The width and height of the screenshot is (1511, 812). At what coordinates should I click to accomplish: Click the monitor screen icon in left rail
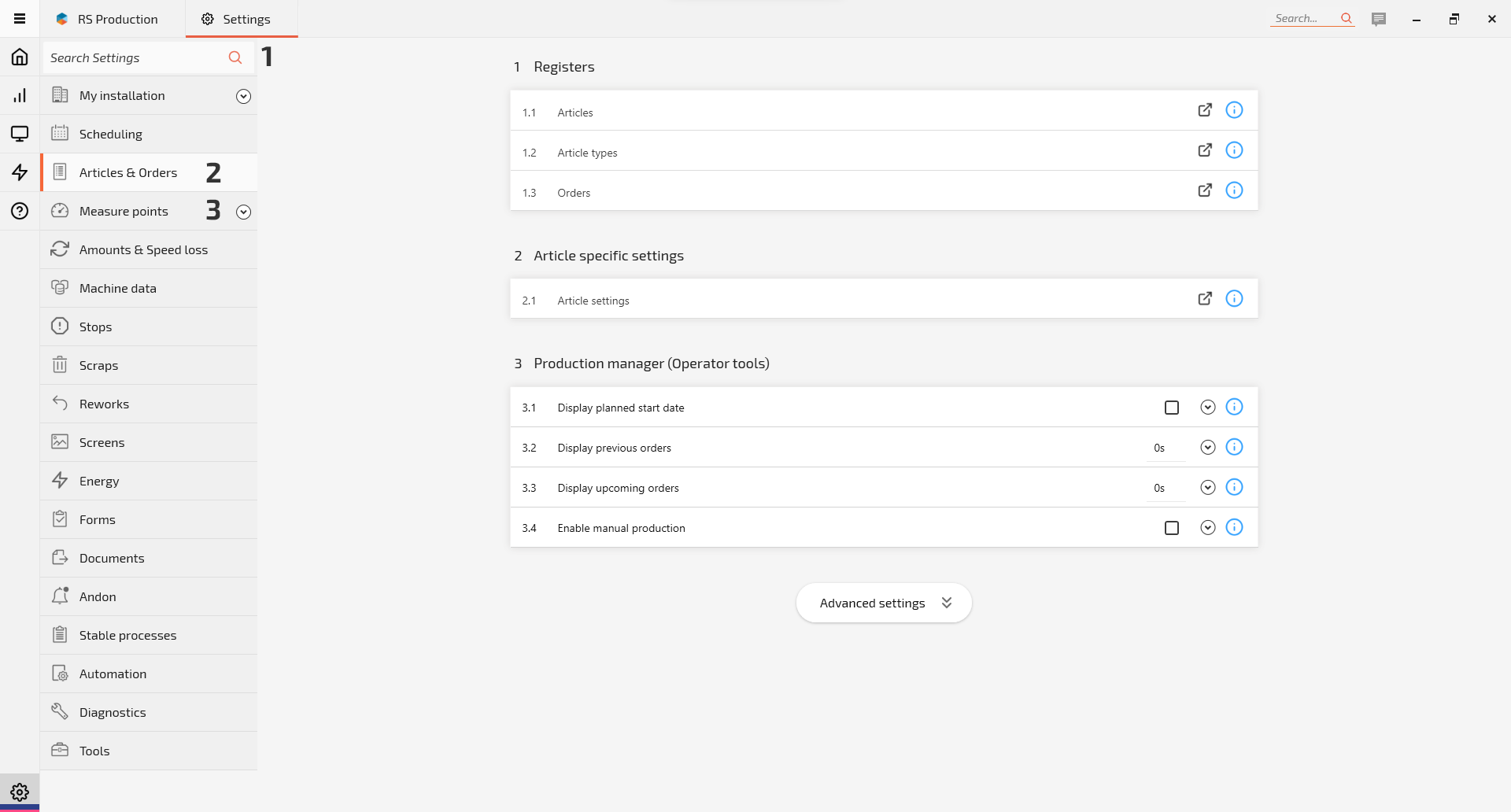click(x=20, y=134)
